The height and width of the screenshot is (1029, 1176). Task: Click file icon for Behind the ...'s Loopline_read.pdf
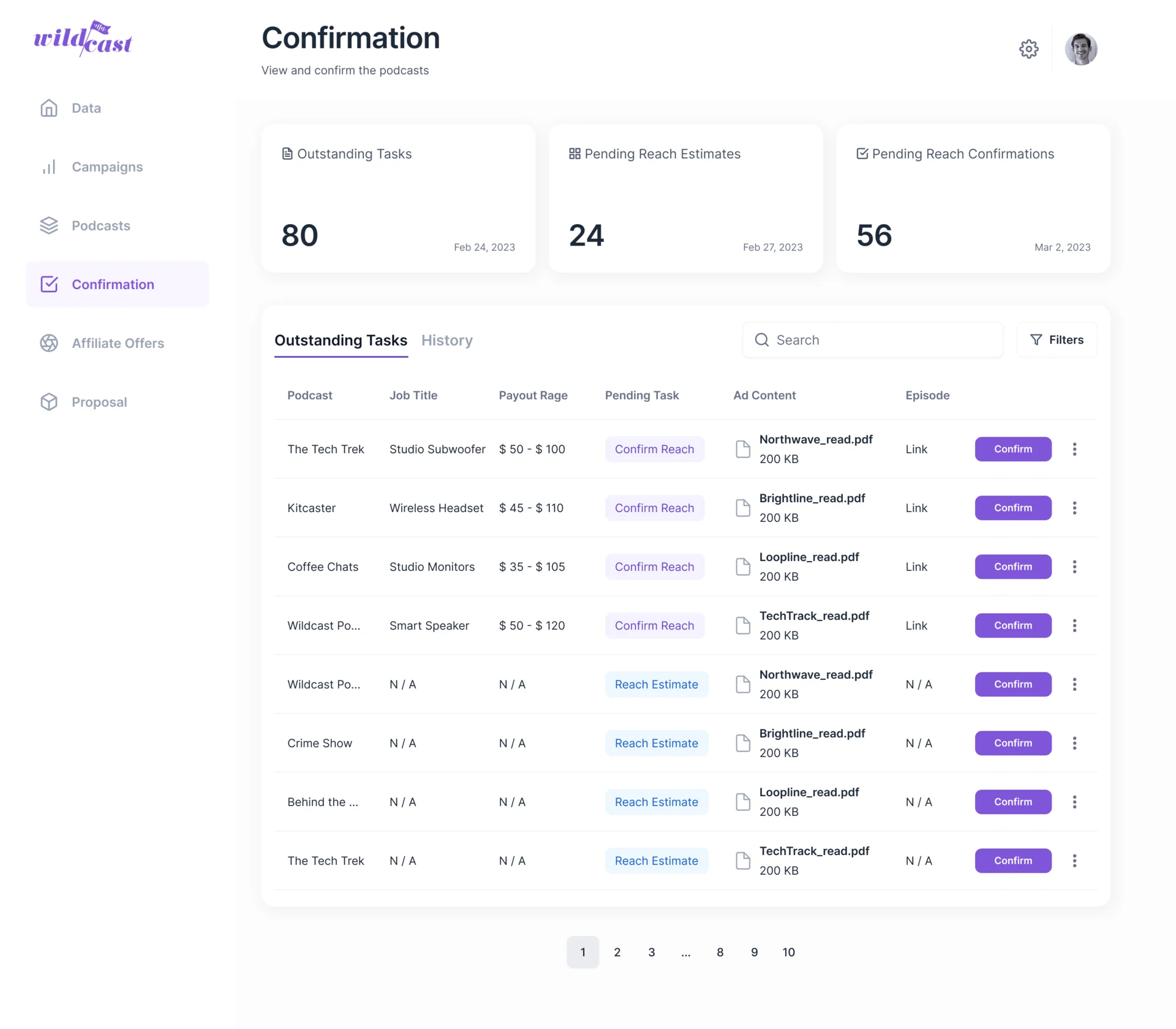742,802
